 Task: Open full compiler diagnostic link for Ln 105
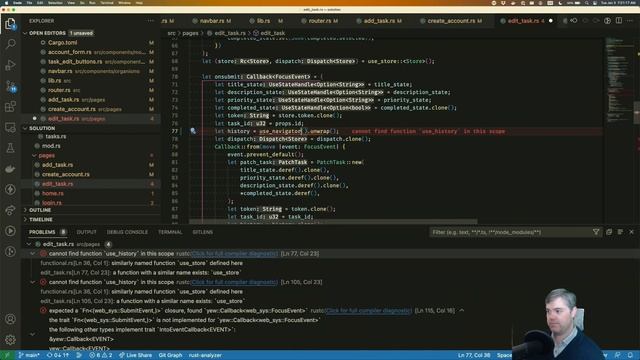pos(234,282)
